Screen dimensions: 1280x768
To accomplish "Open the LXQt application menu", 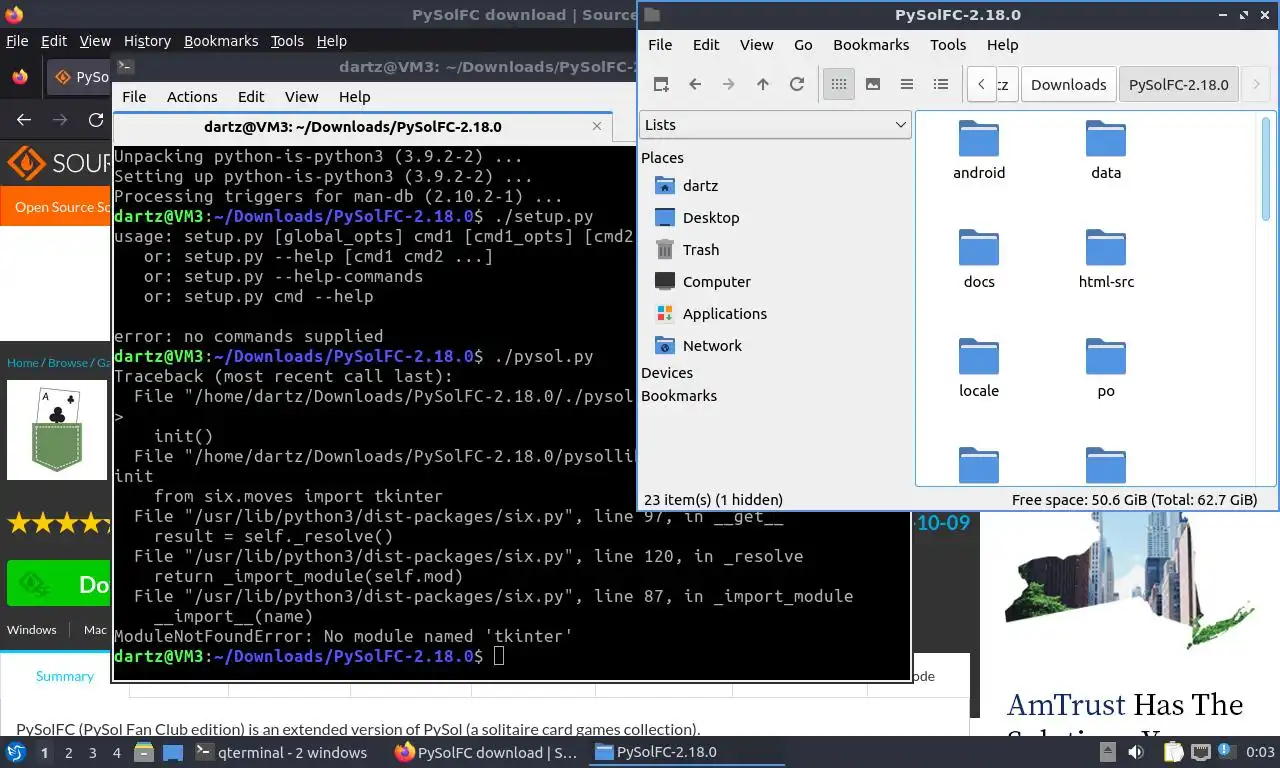I will [16, 752].
